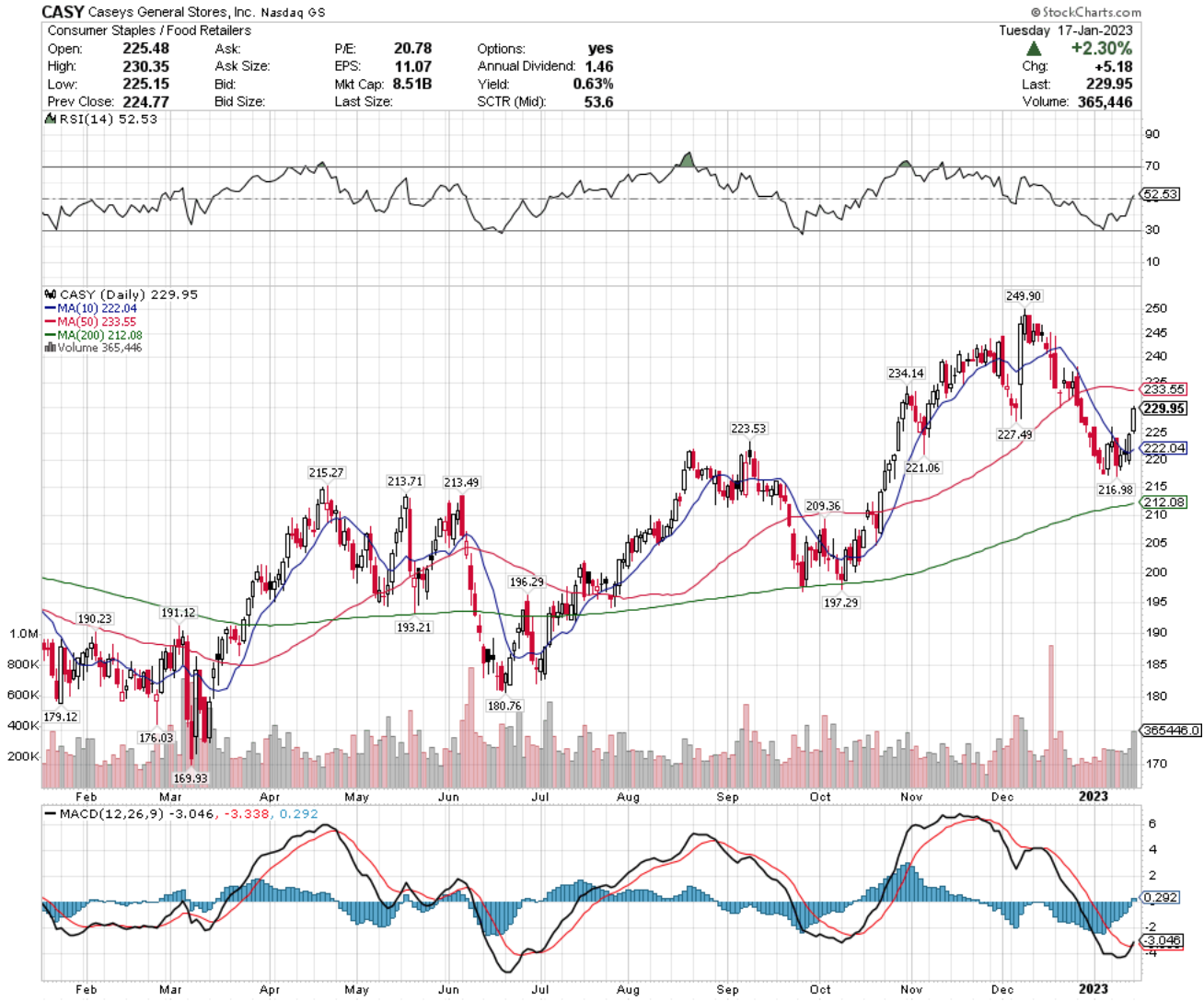Click the Nasdaq GS exchange label
This screenshot has height=1001, width=1204.
[293, 13]
